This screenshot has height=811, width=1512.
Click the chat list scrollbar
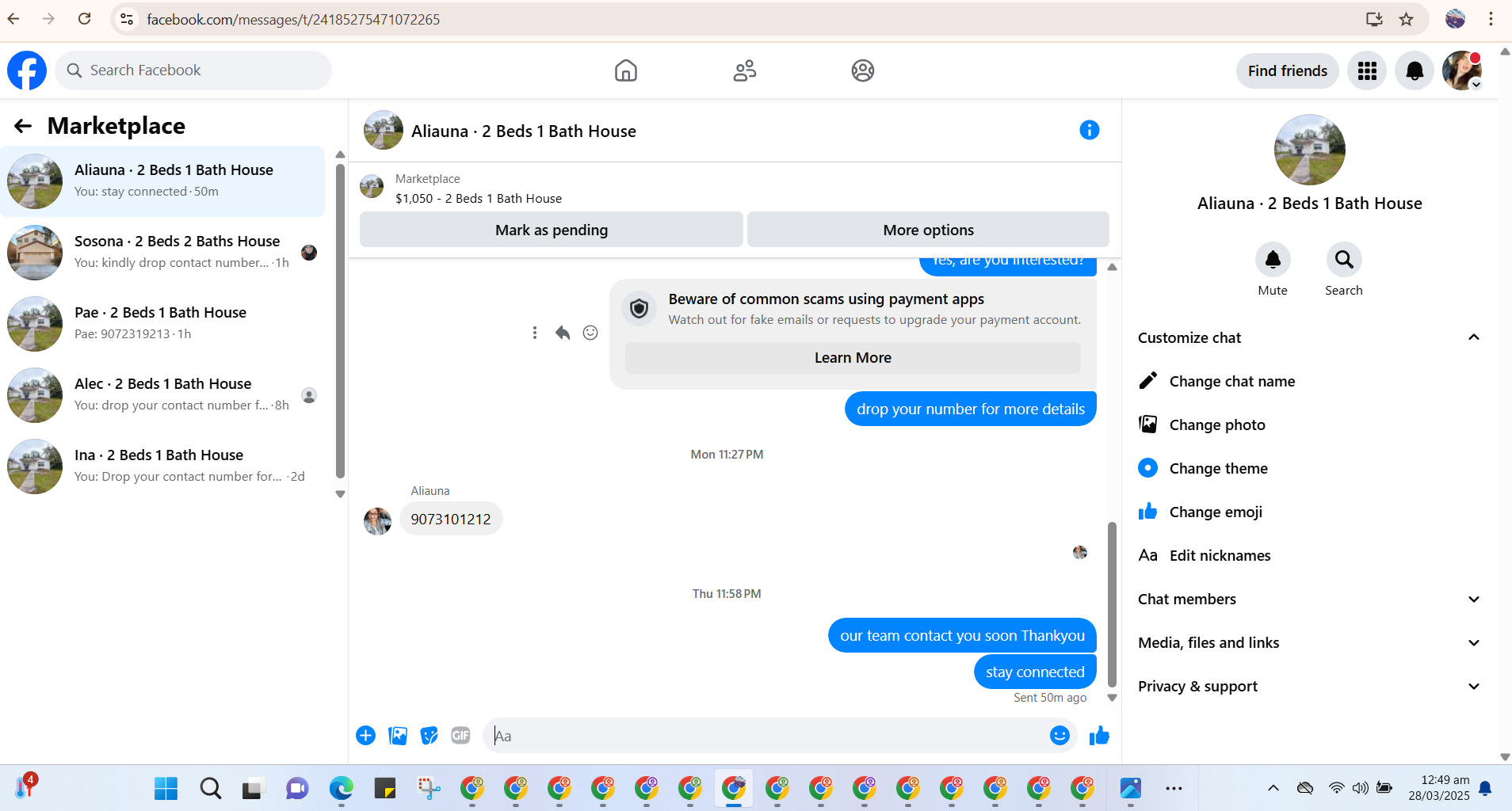(x=340, y=320)
